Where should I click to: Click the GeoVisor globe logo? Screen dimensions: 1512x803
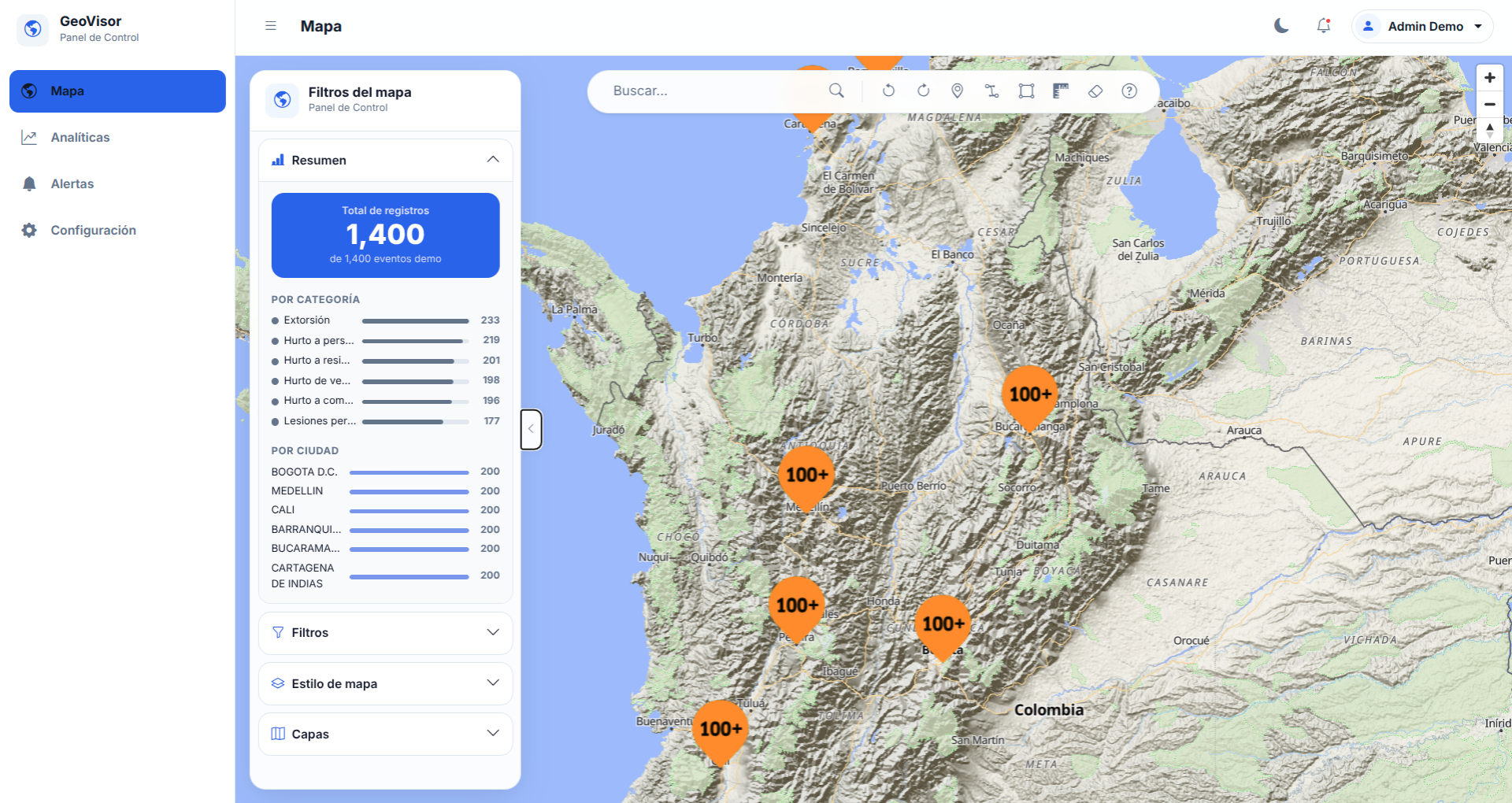[32, 29]
